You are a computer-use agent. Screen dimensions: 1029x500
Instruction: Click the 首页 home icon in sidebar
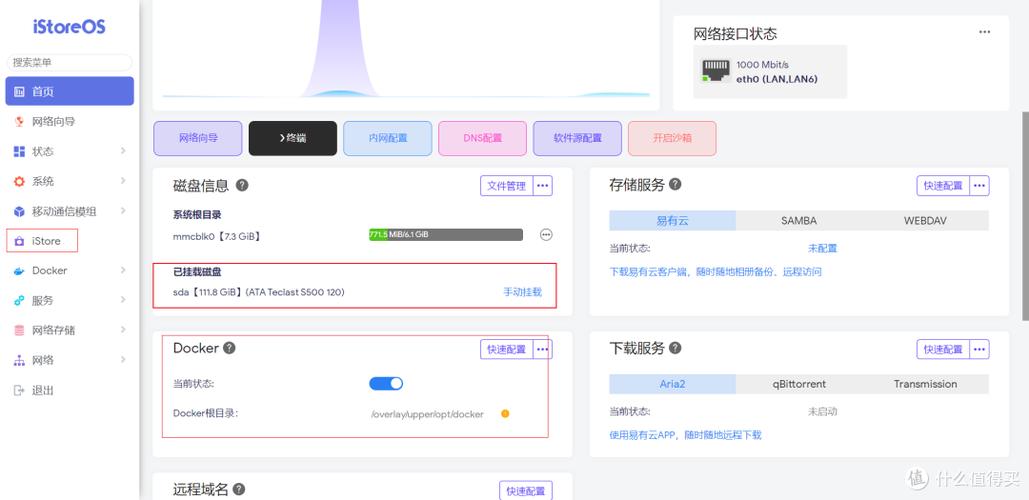tap(19, 91)
